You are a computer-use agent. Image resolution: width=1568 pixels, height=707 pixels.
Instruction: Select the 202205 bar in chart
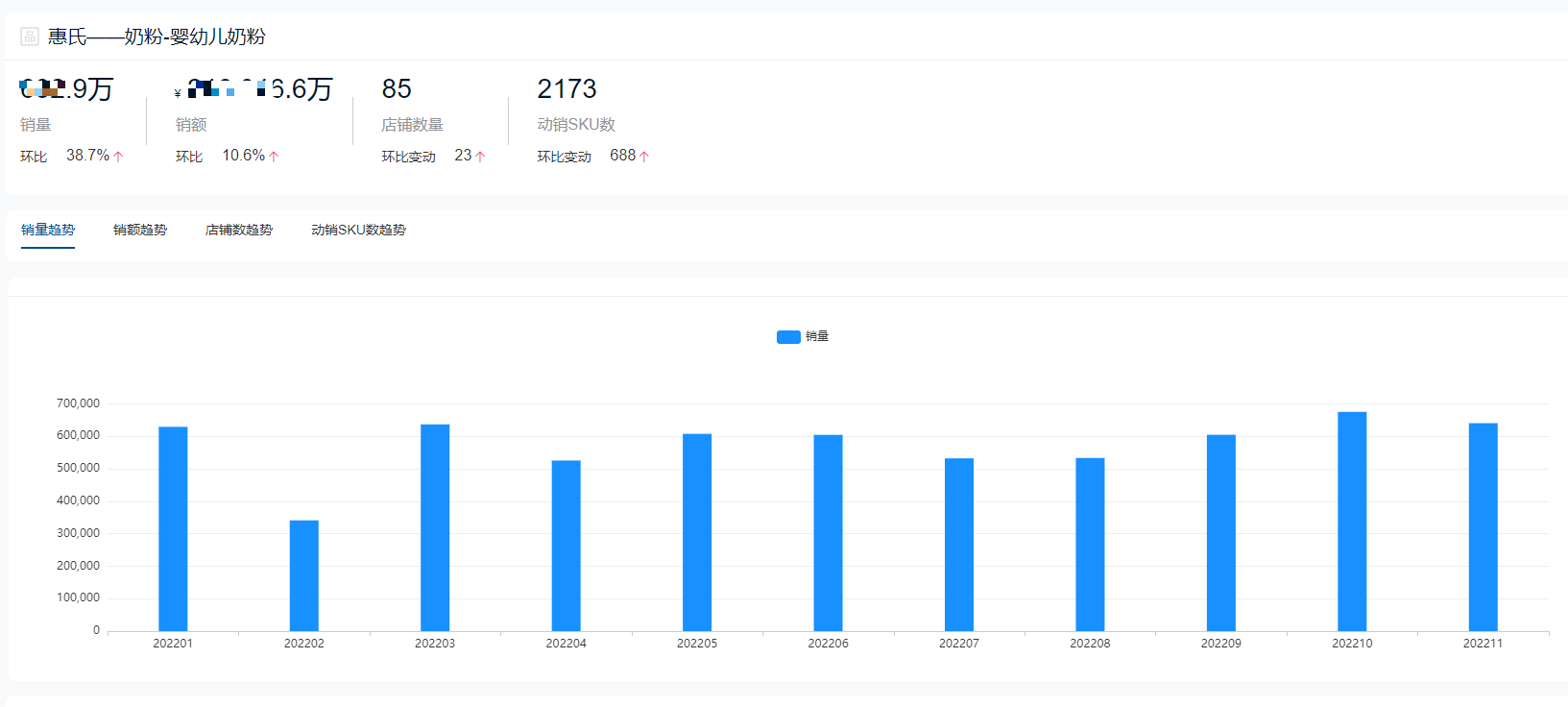click(x=697, y=532)
